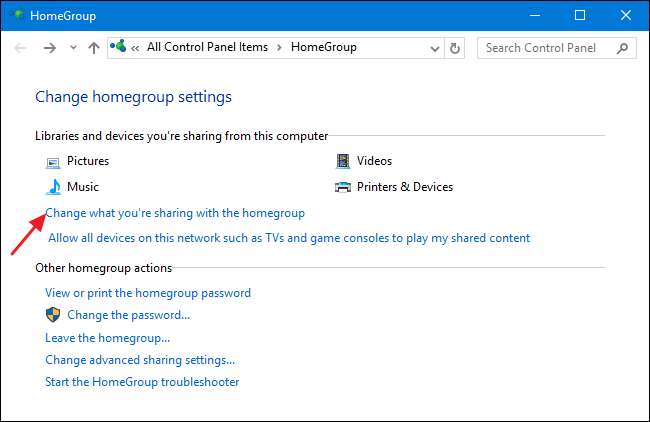
Task: Open Change what you're sharing link
Action: coord(175,213)
